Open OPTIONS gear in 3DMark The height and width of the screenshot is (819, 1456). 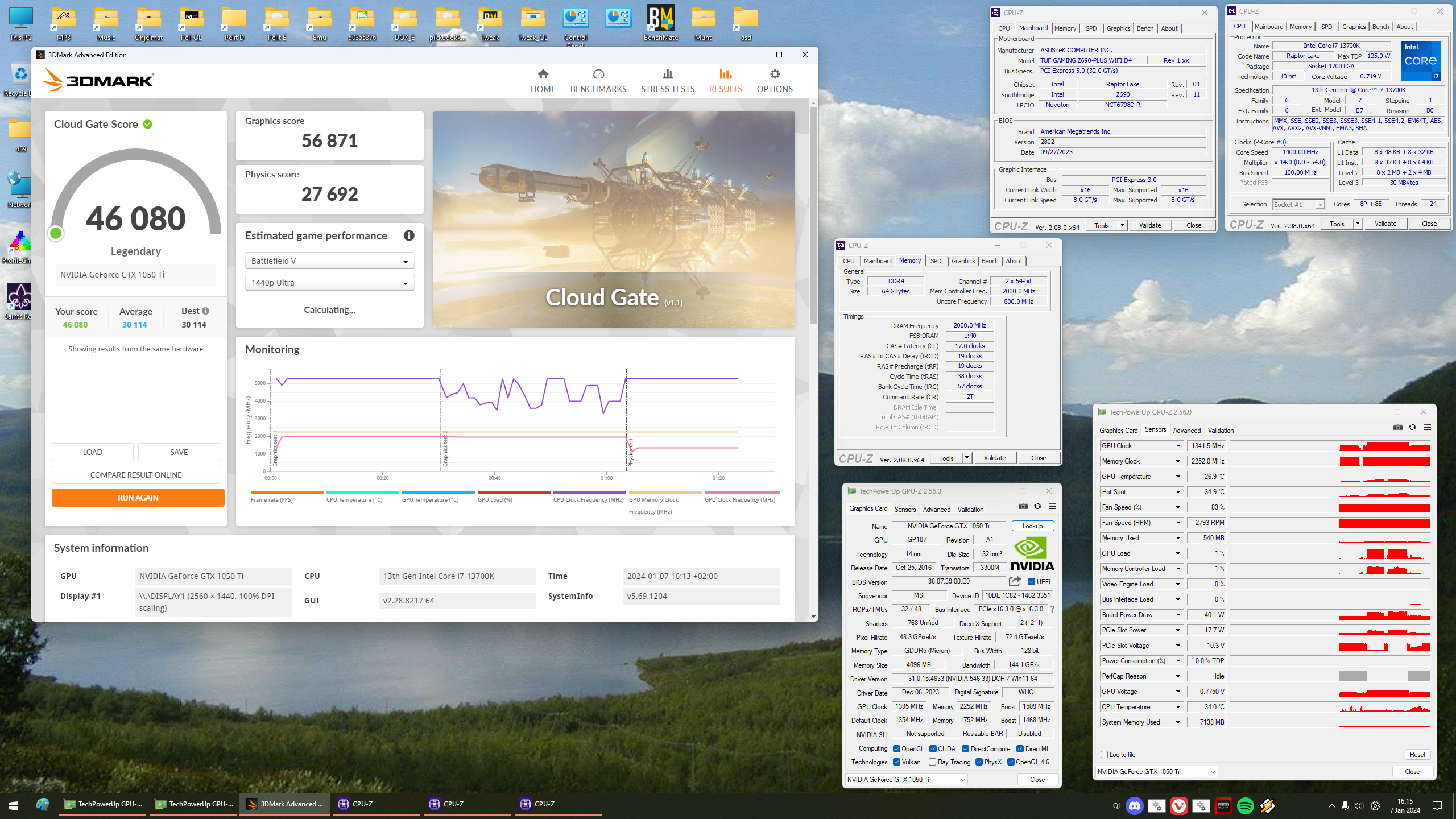coord(775,75)
